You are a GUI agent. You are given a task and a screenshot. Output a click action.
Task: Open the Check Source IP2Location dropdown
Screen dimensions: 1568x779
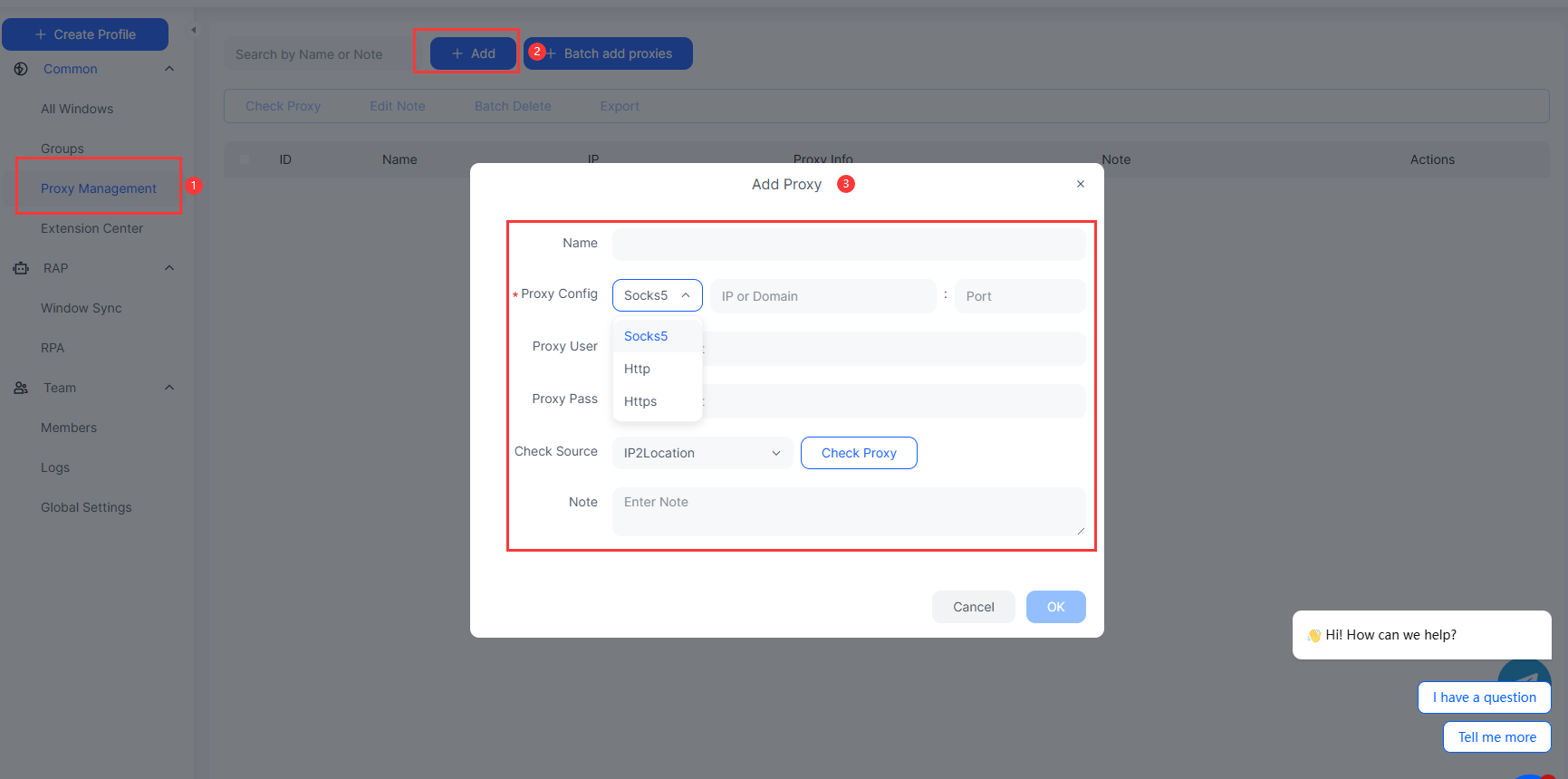(x=702, y=453)
